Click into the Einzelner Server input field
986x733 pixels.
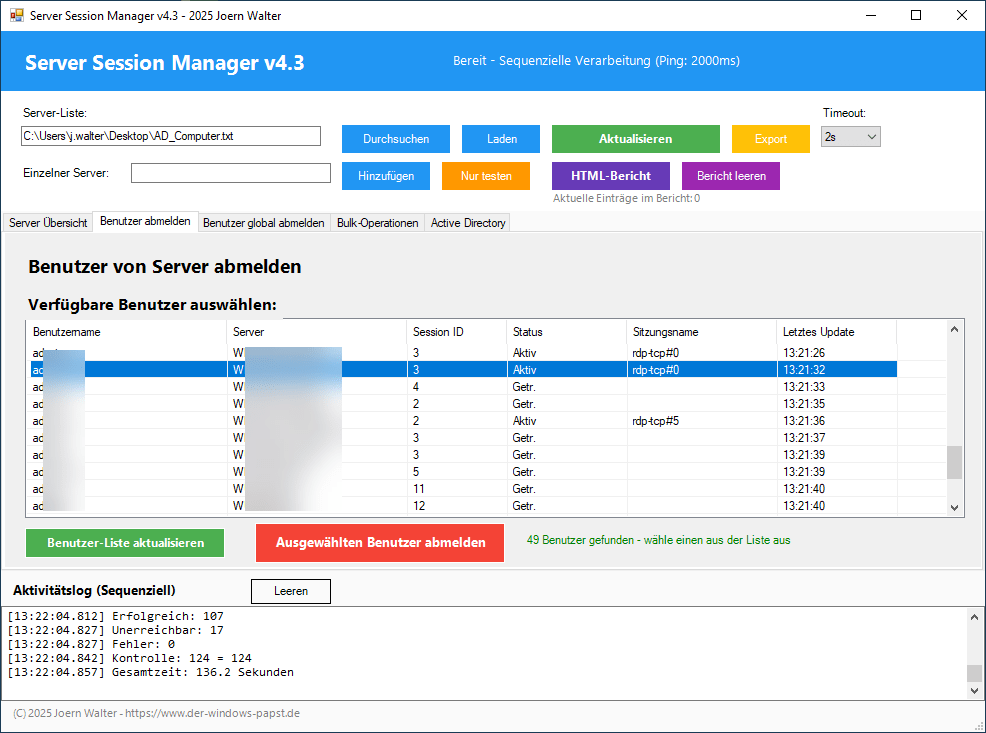(230, 174)
